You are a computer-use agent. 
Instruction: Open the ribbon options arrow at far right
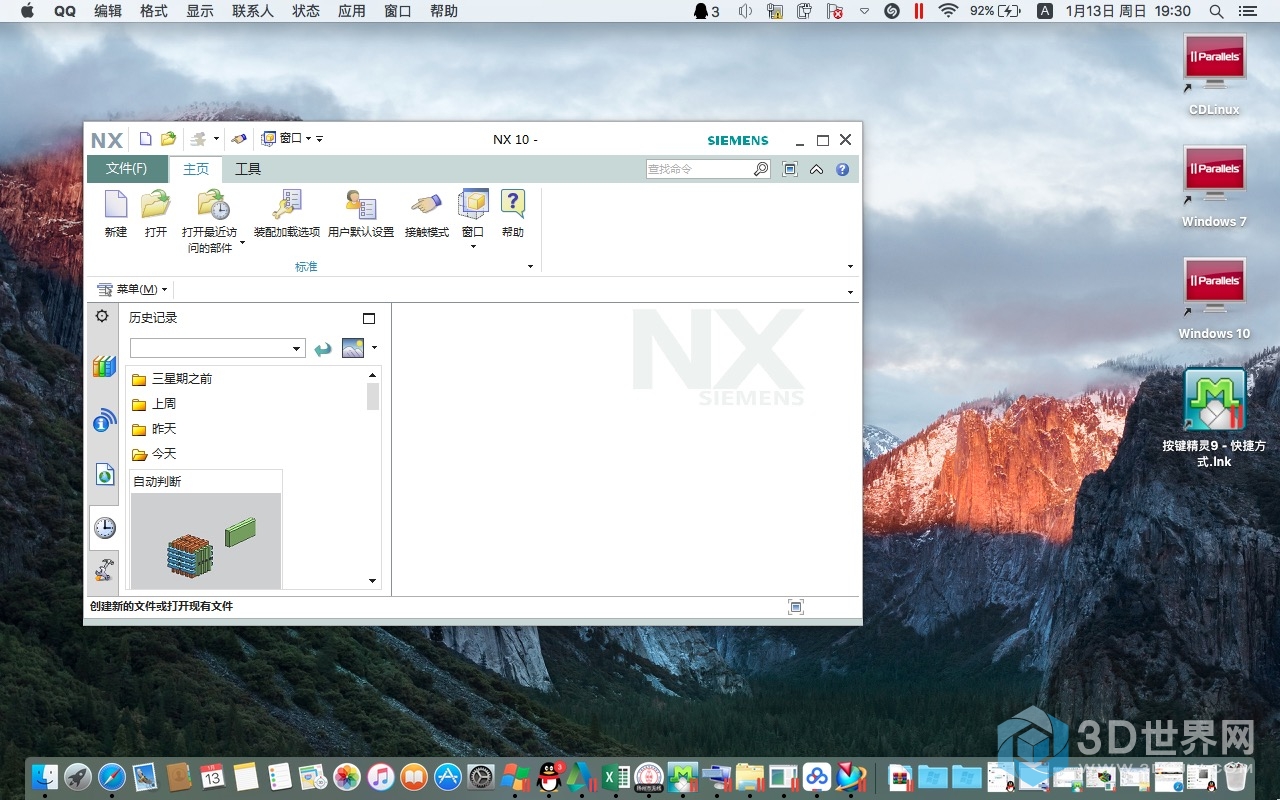(851, 267)
